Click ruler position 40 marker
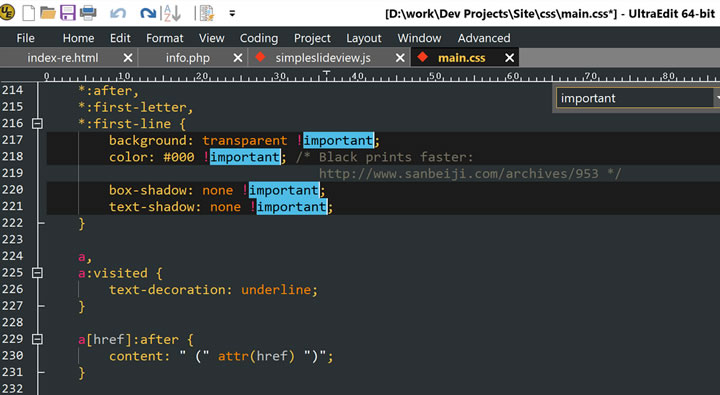This screenshot has height=395, width=720. [358, 76]
